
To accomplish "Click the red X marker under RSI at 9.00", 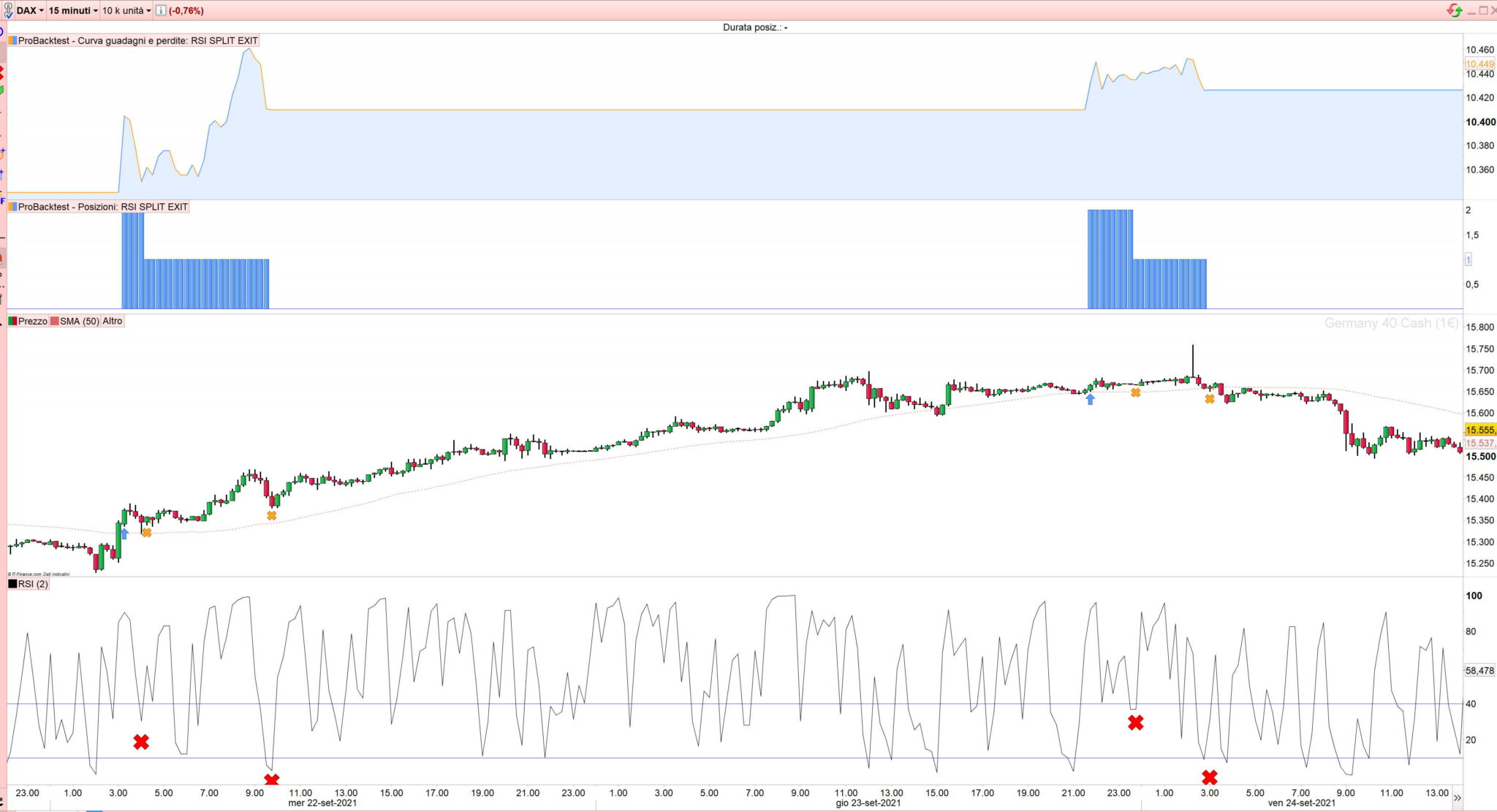I will point(271,781).
